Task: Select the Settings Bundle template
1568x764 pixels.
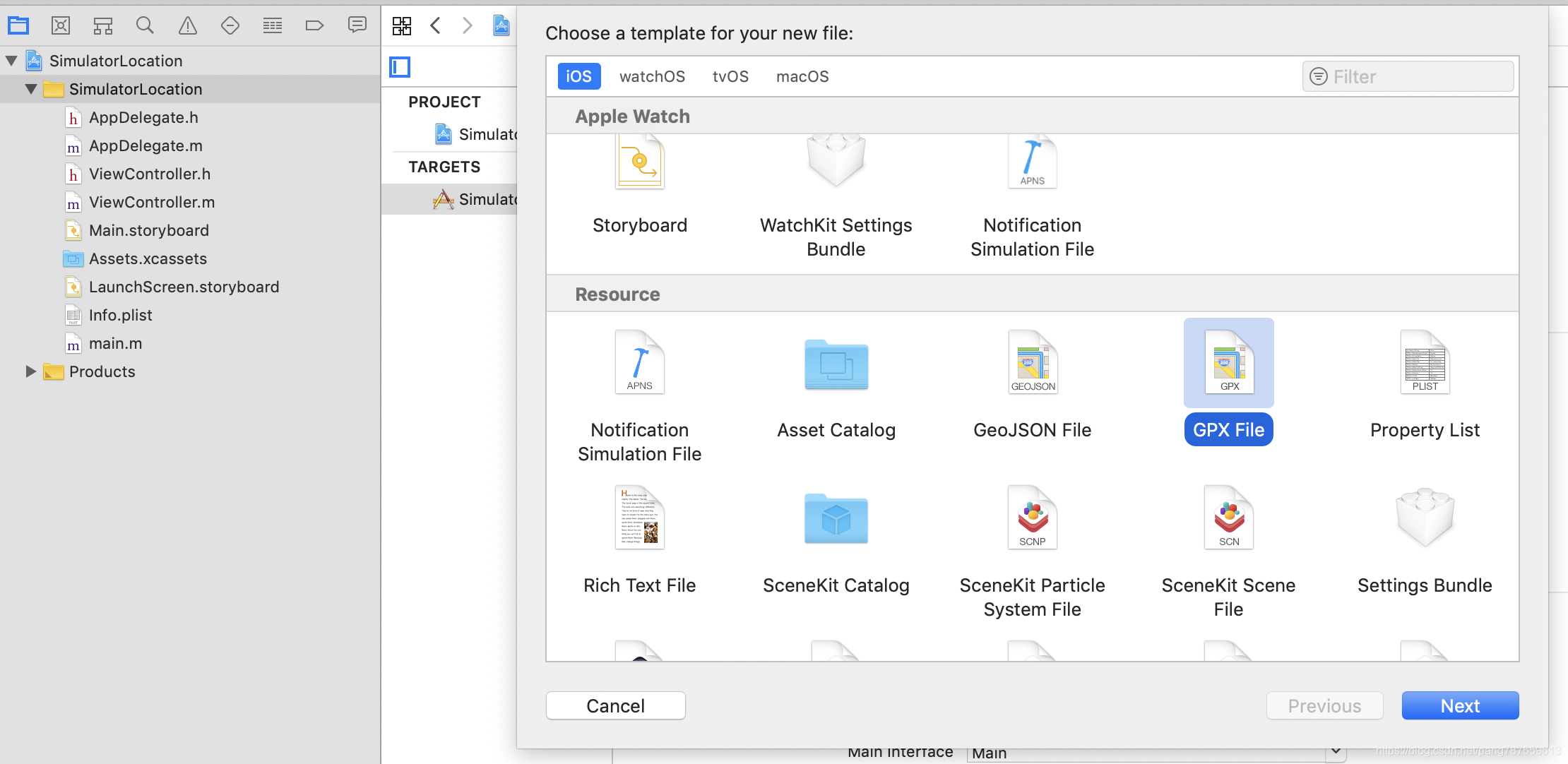Action: coord(1425,540)
